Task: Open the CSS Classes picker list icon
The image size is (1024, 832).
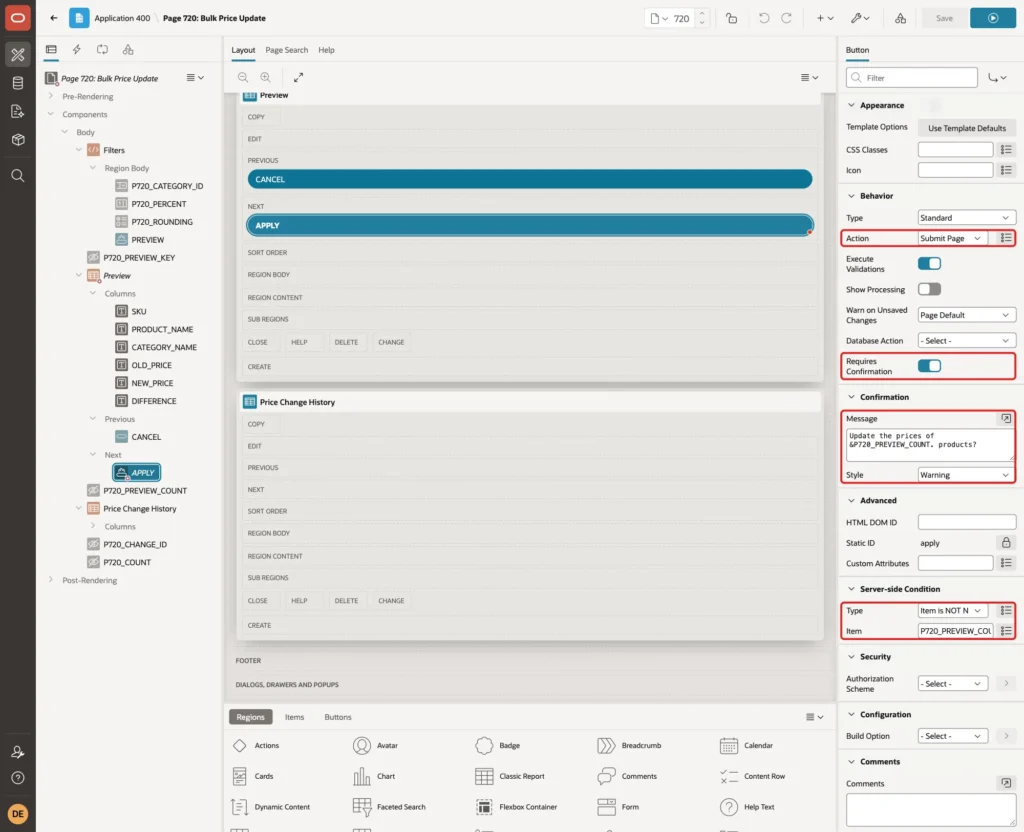Action: (1006, 150)
